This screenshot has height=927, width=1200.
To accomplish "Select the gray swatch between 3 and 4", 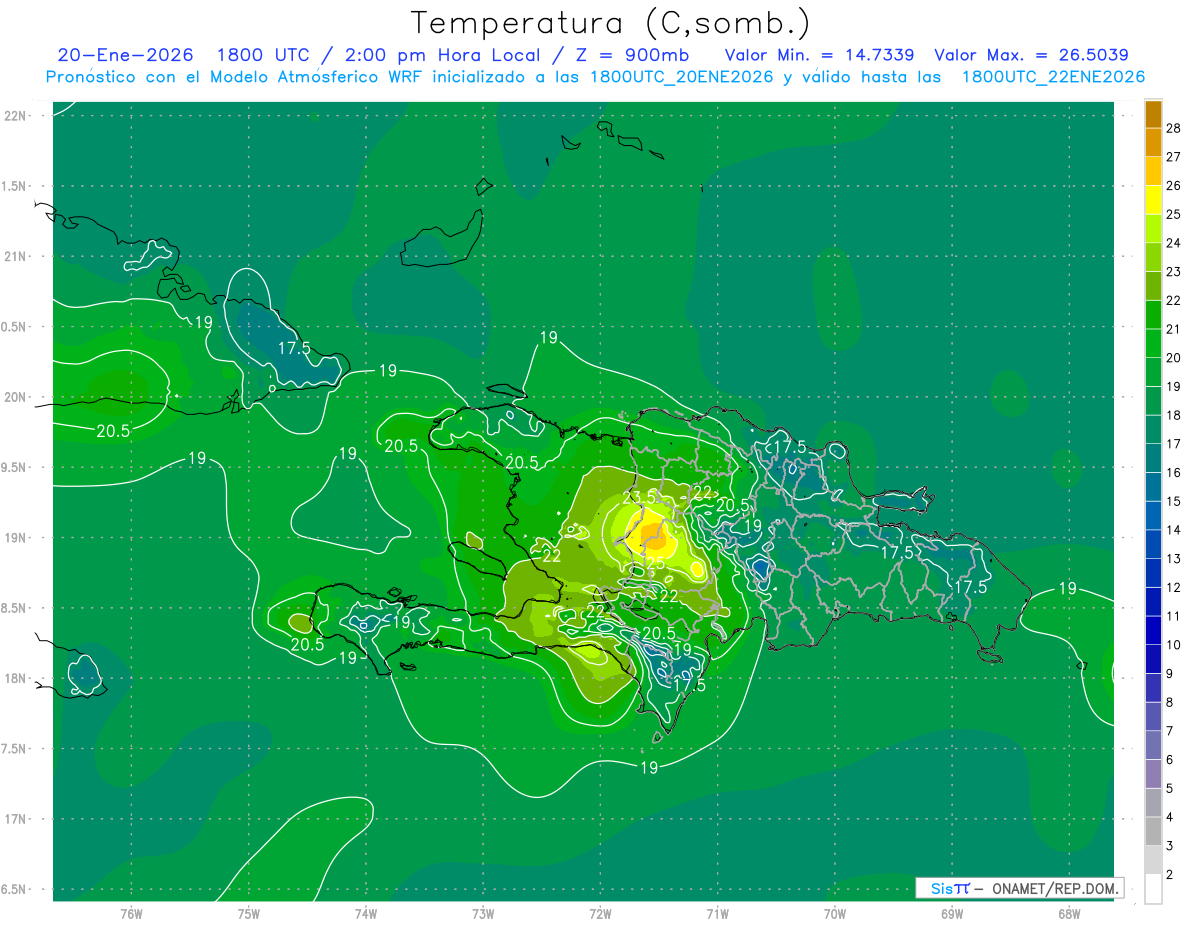I will pos(1153,831).
